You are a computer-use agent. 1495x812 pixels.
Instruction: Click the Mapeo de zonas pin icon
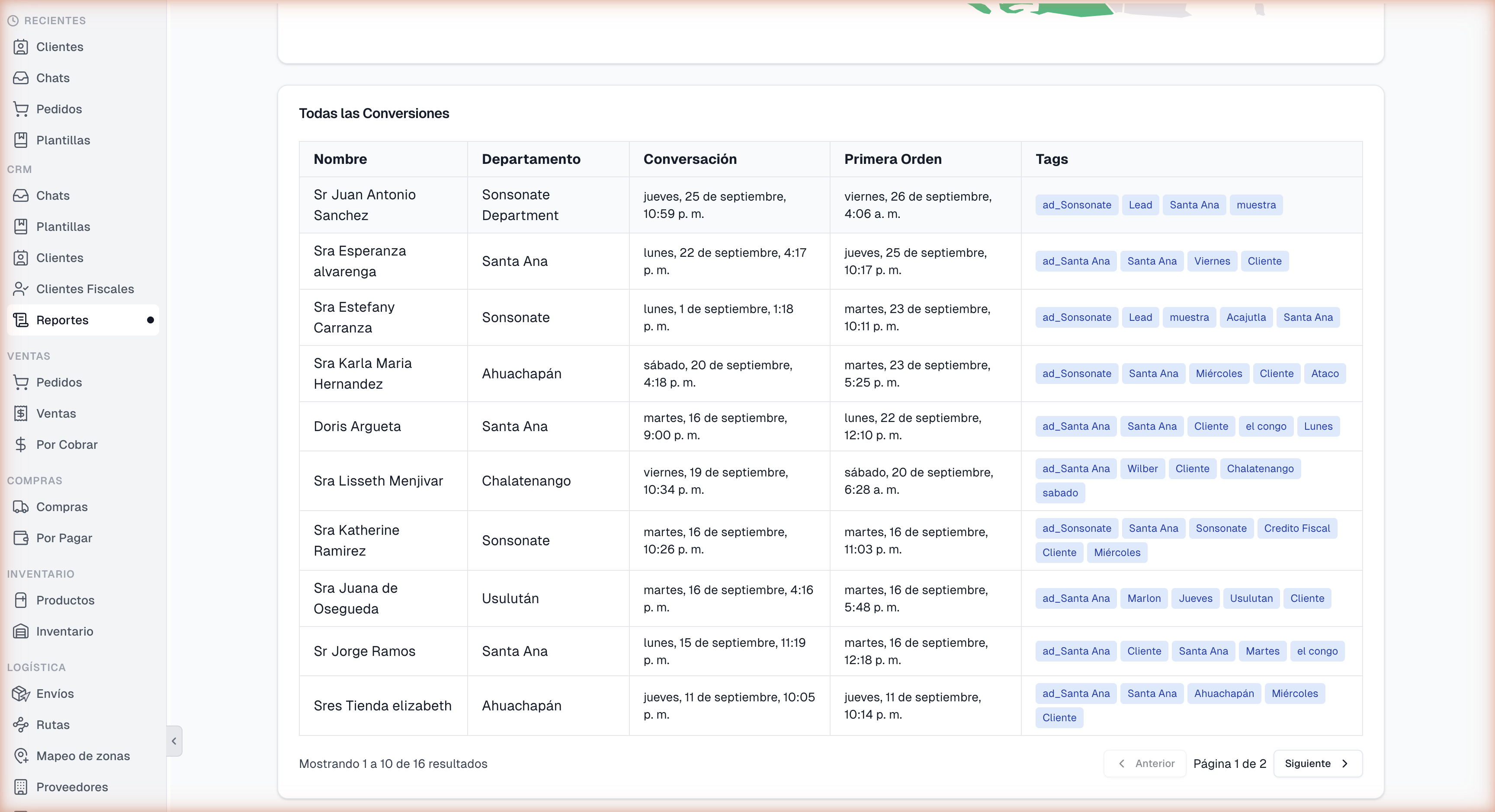coord(21,756)
